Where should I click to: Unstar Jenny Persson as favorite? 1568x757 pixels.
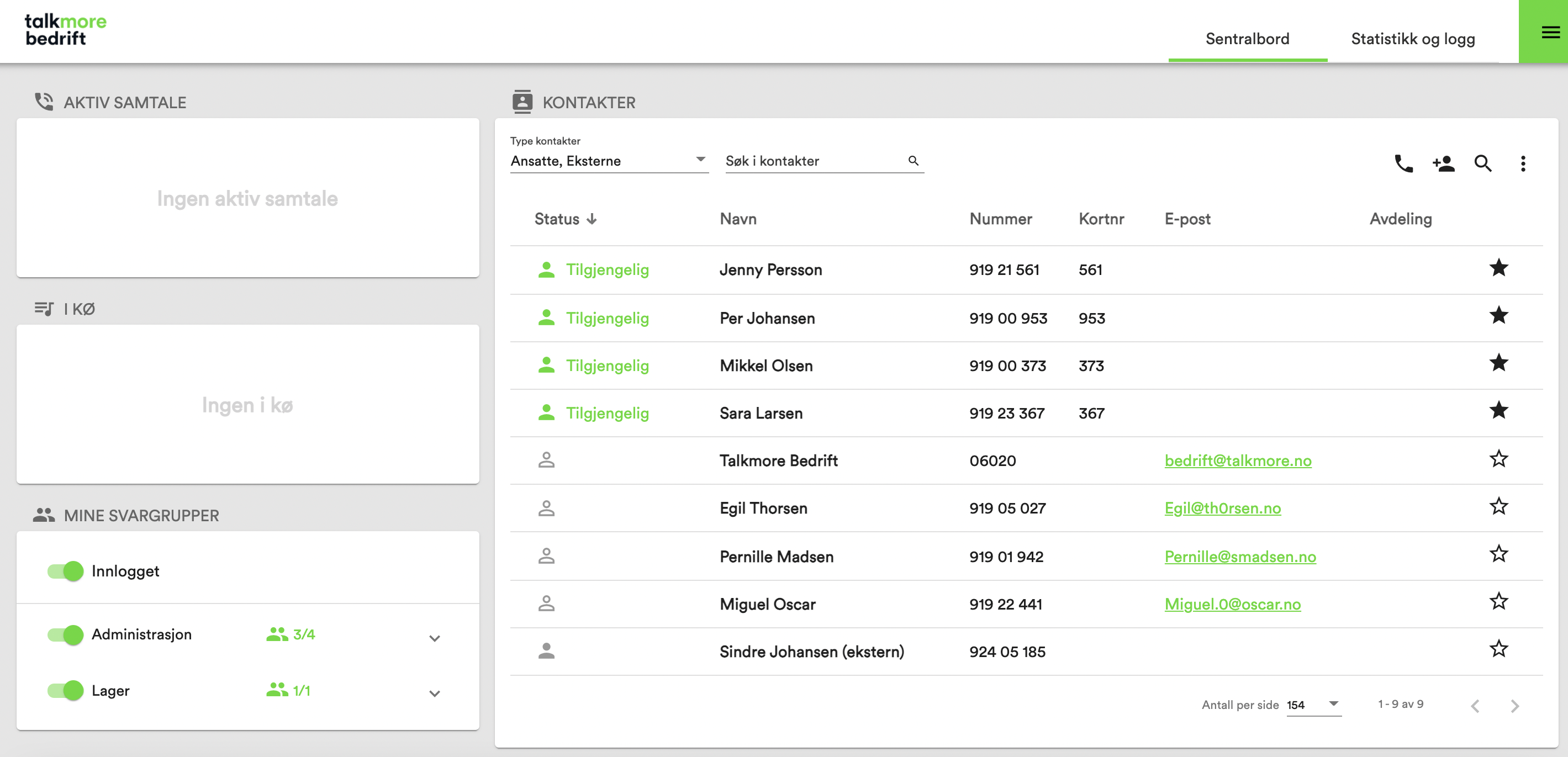[1498, 268]
